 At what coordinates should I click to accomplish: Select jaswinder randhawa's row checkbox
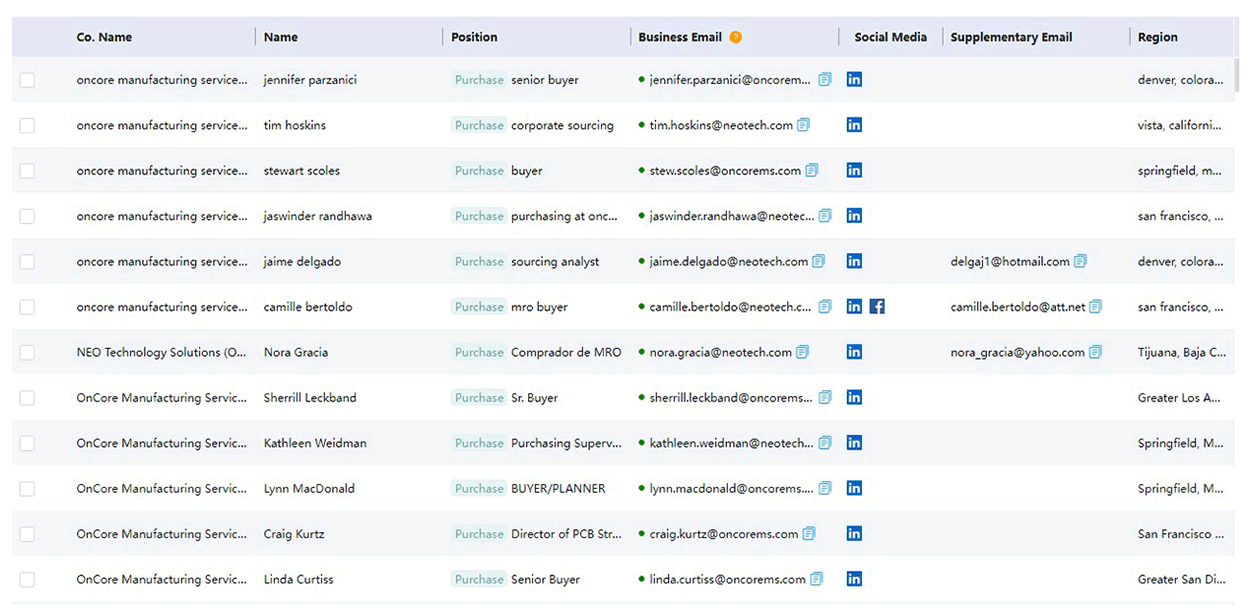(x=27, y=216)
